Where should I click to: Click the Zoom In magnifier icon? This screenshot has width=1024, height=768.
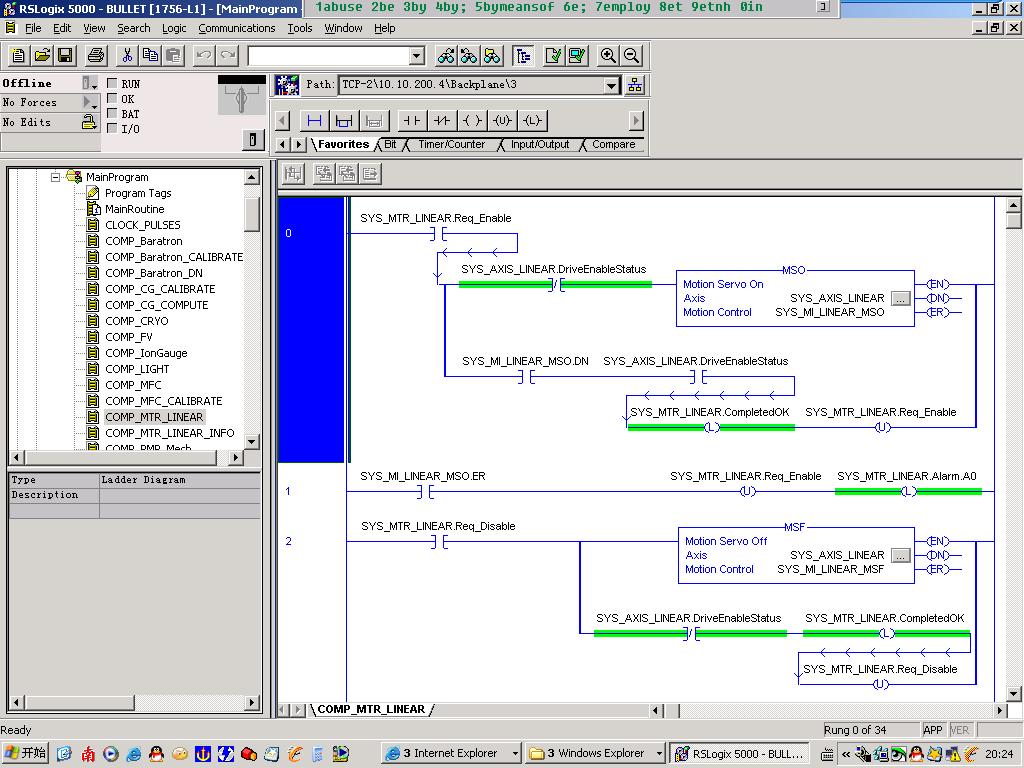pyautogui.click(x=608, y=56)
